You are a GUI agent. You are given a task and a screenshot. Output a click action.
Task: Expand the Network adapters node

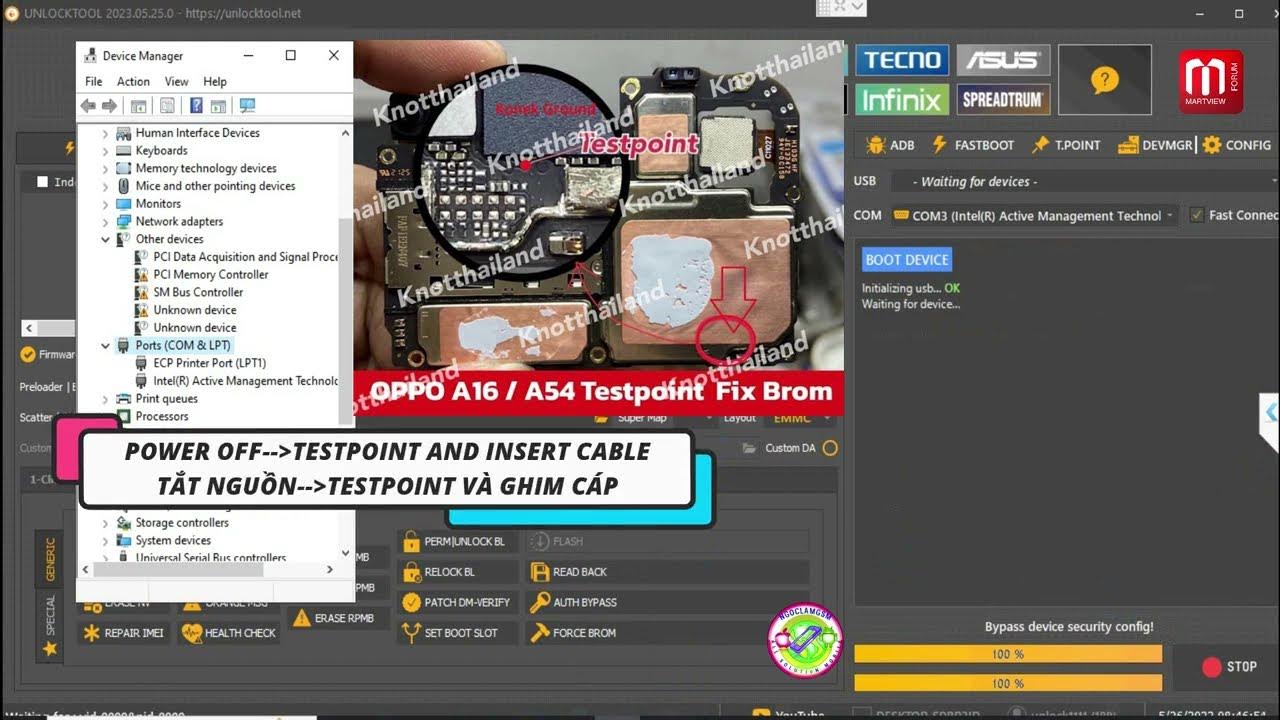click(x=105, y=221)
